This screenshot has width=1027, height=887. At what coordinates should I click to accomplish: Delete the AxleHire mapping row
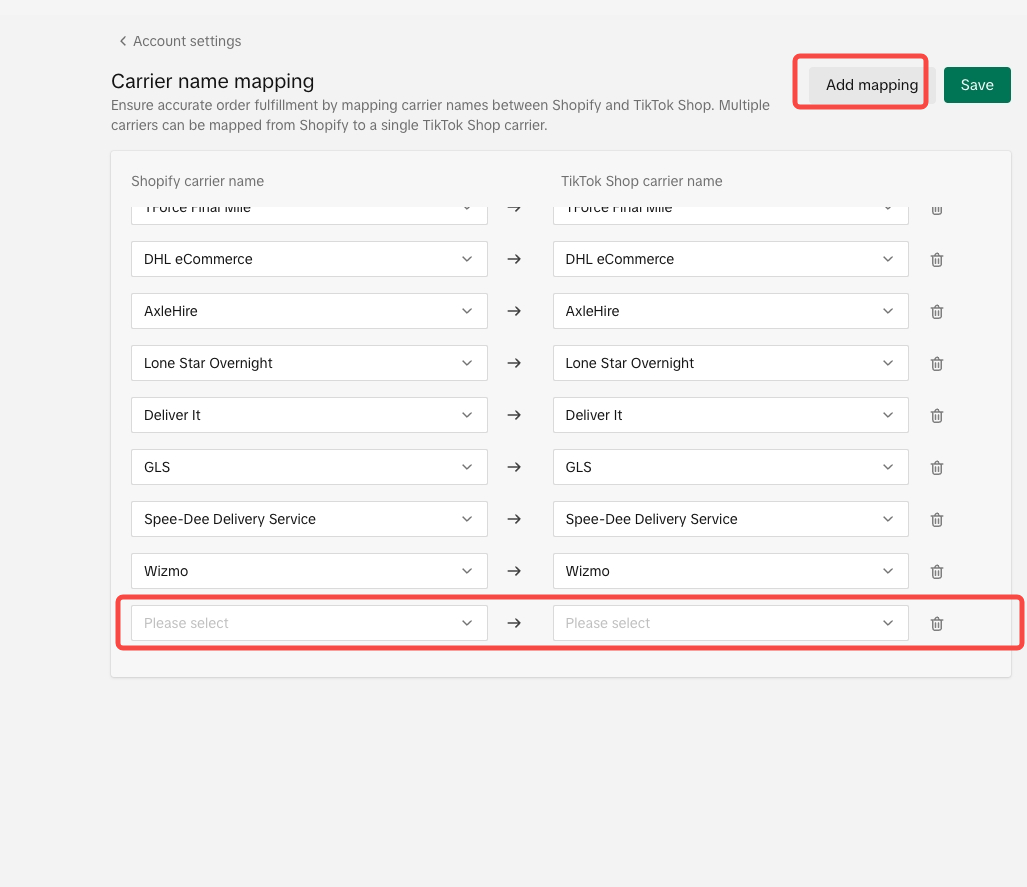(937, 311)
